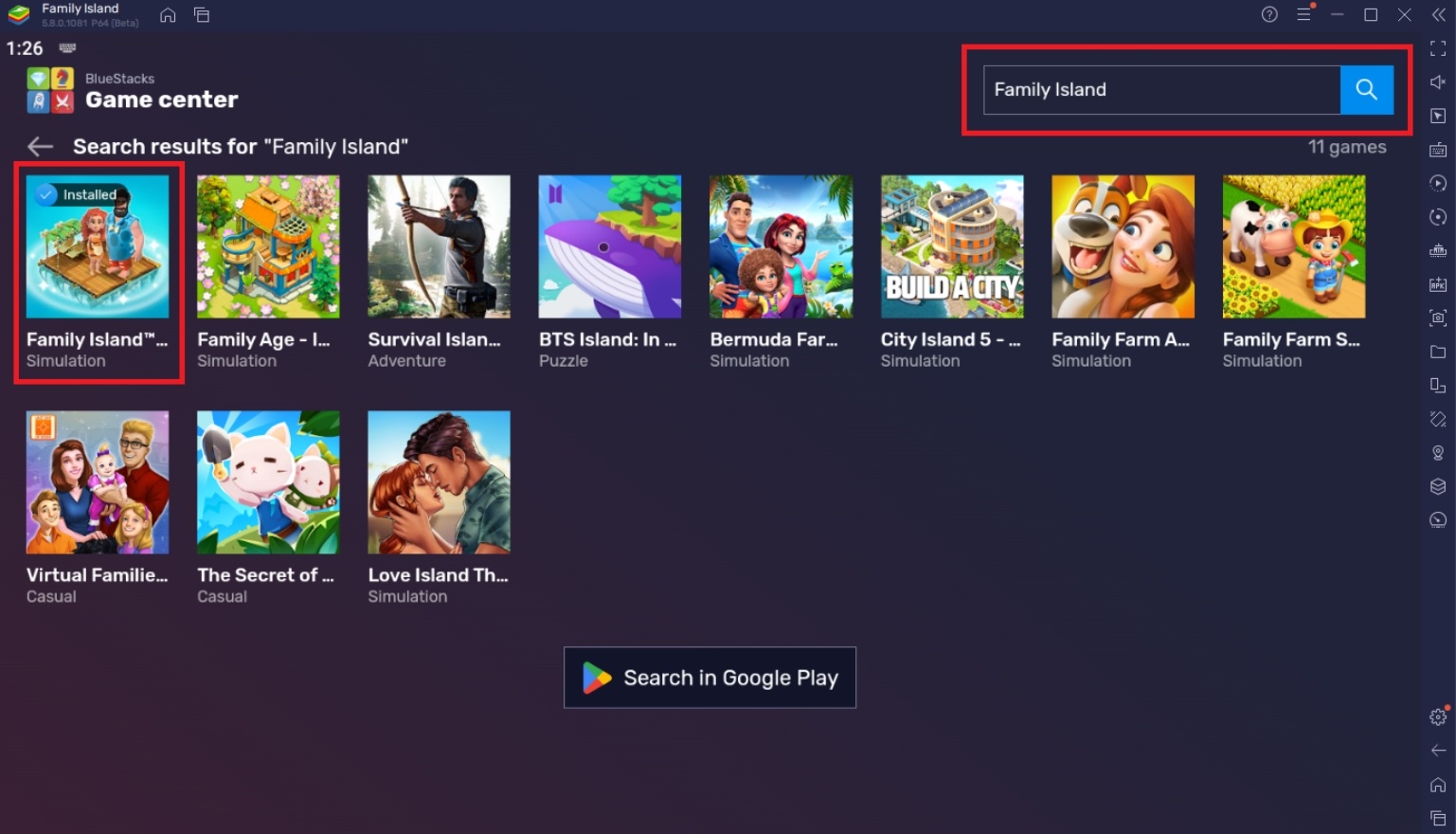Toggle fullscreen from the sidebar
Image resolution: width=1456 pixels, height=834 pixels.
tap(1438, 48)
